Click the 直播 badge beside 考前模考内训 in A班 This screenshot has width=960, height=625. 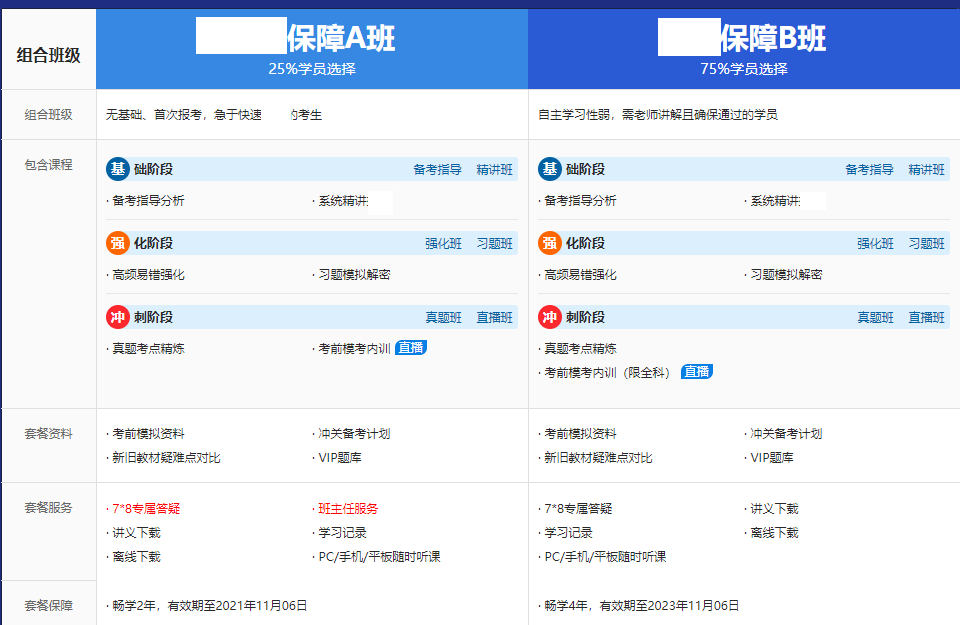coord(411,348)
